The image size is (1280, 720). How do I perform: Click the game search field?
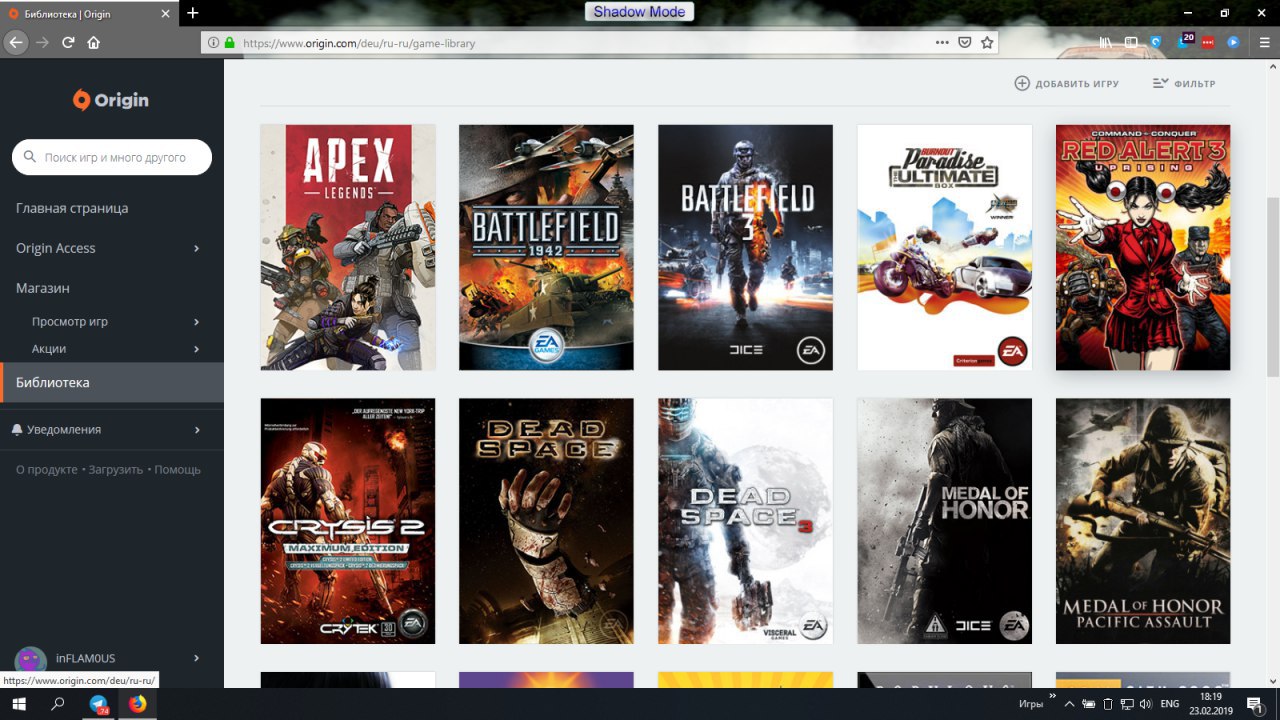pos(112,157)
